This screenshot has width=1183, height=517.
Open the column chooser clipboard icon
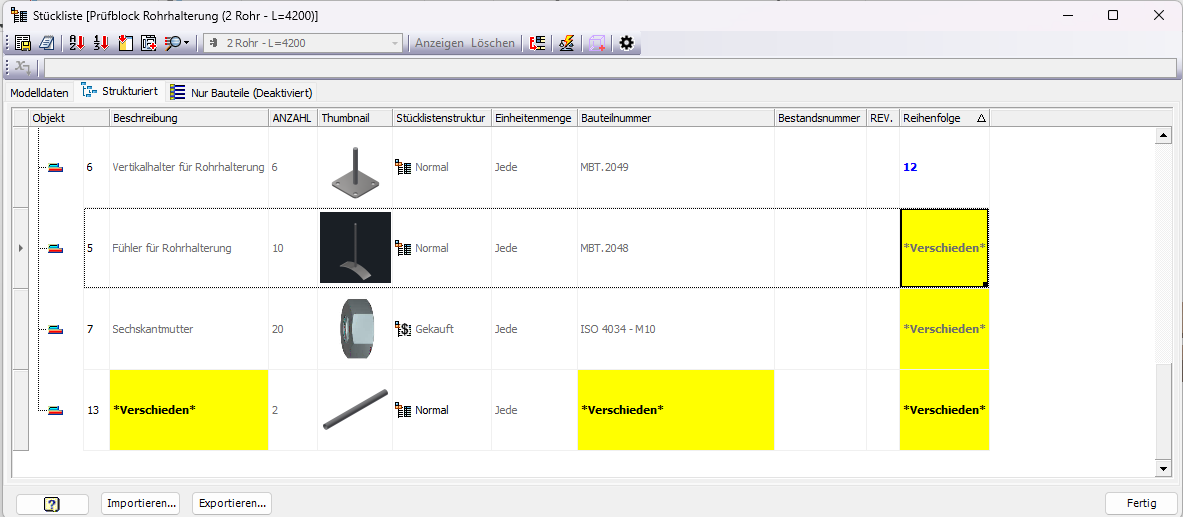[x=124, y=43]
